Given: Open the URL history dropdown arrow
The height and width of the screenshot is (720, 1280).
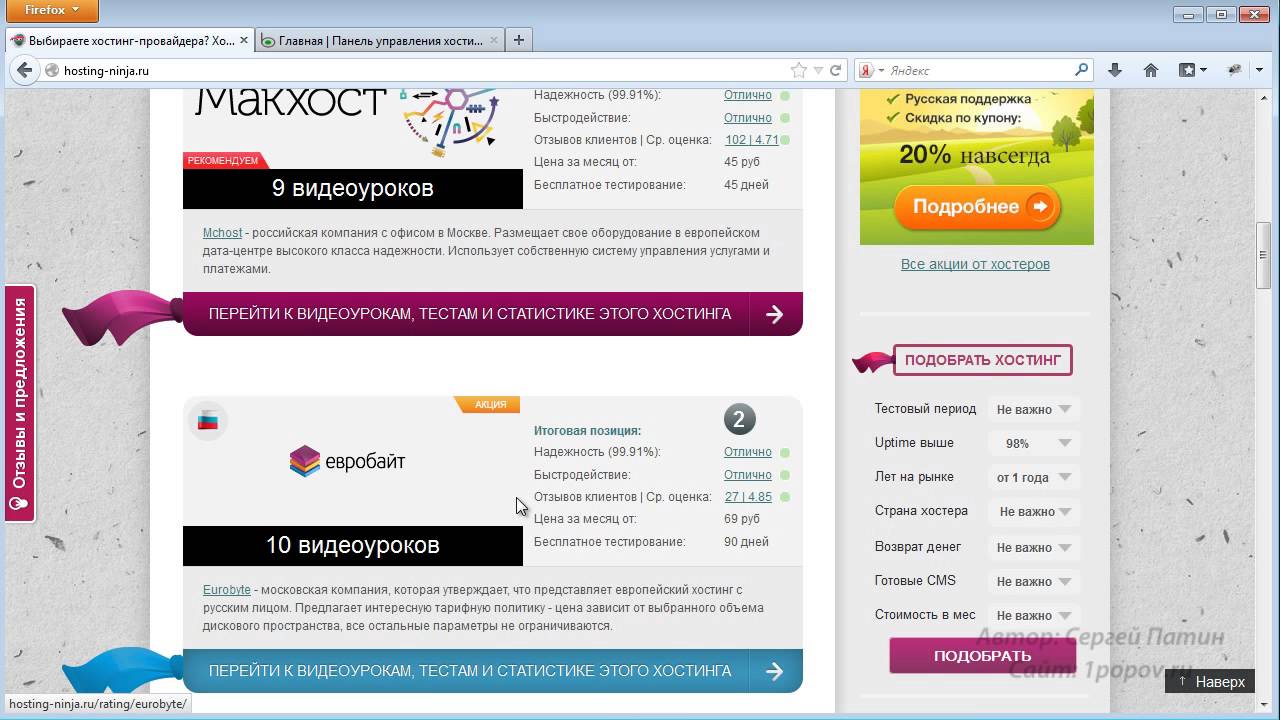Looking at the screenshot, I should tap(818, 71).
